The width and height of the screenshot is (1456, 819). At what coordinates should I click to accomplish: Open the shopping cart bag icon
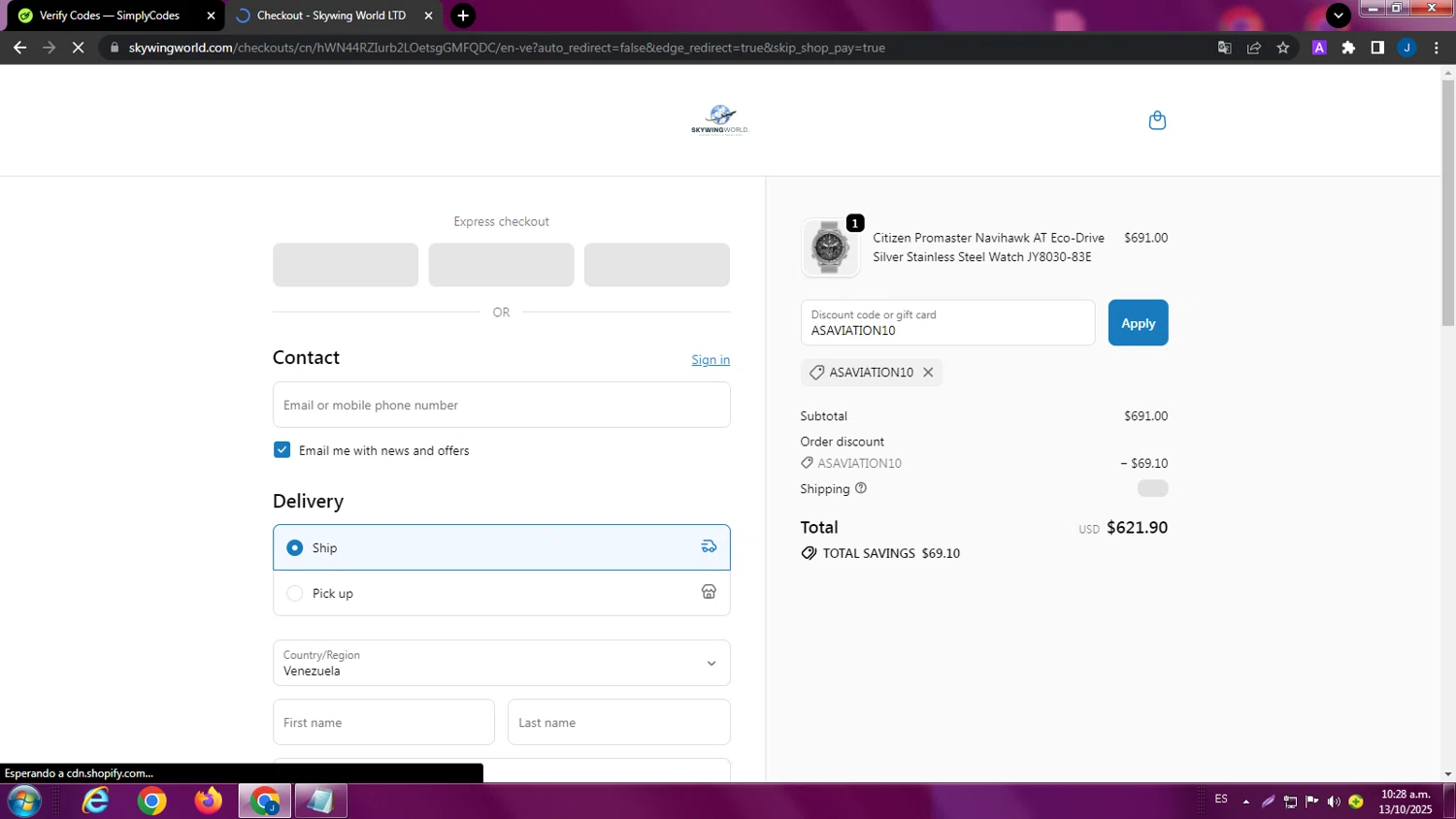click(1157, 120)
